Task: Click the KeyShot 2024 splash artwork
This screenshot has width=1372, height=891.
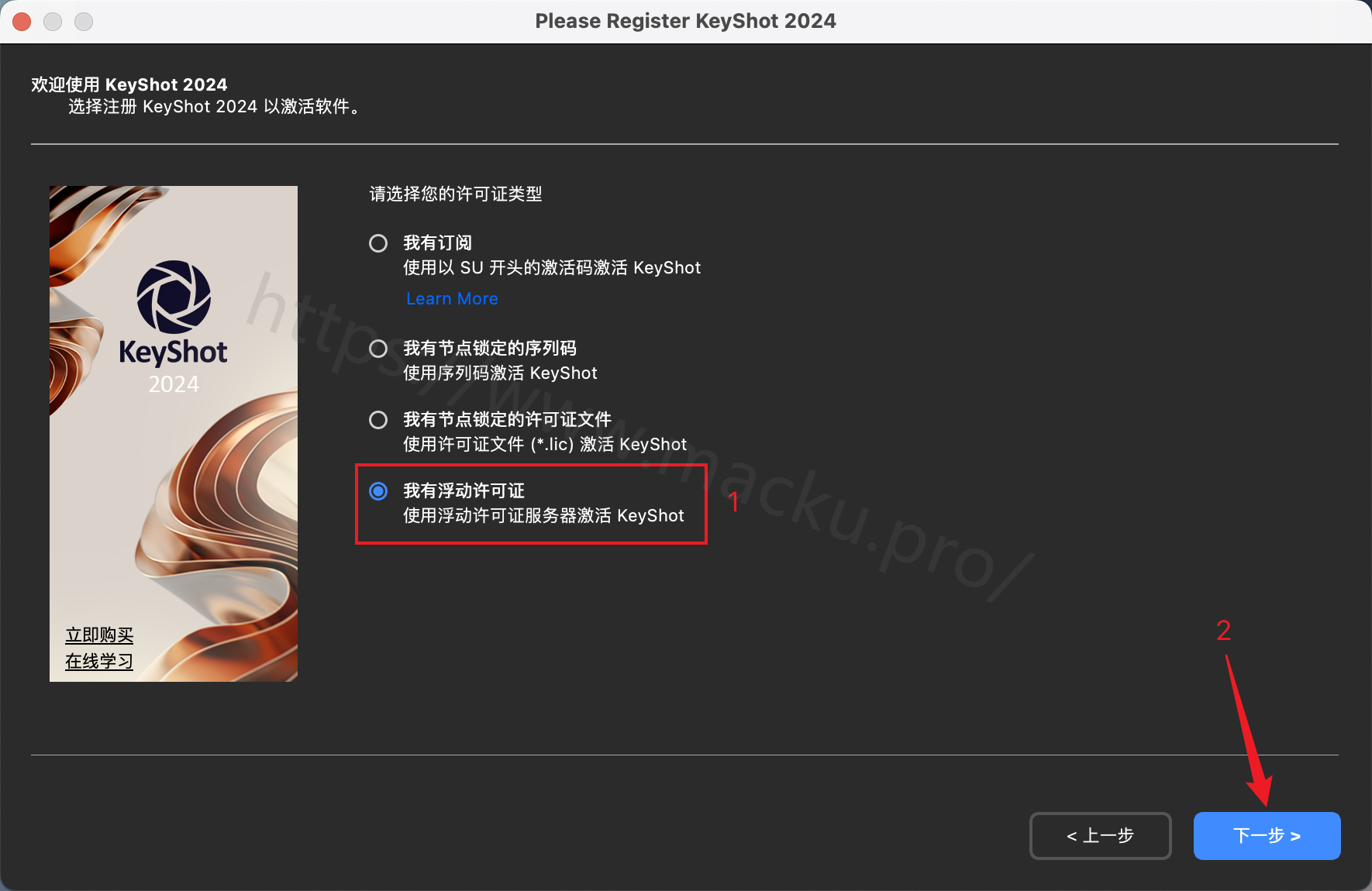Action: [x=174, y=434]
